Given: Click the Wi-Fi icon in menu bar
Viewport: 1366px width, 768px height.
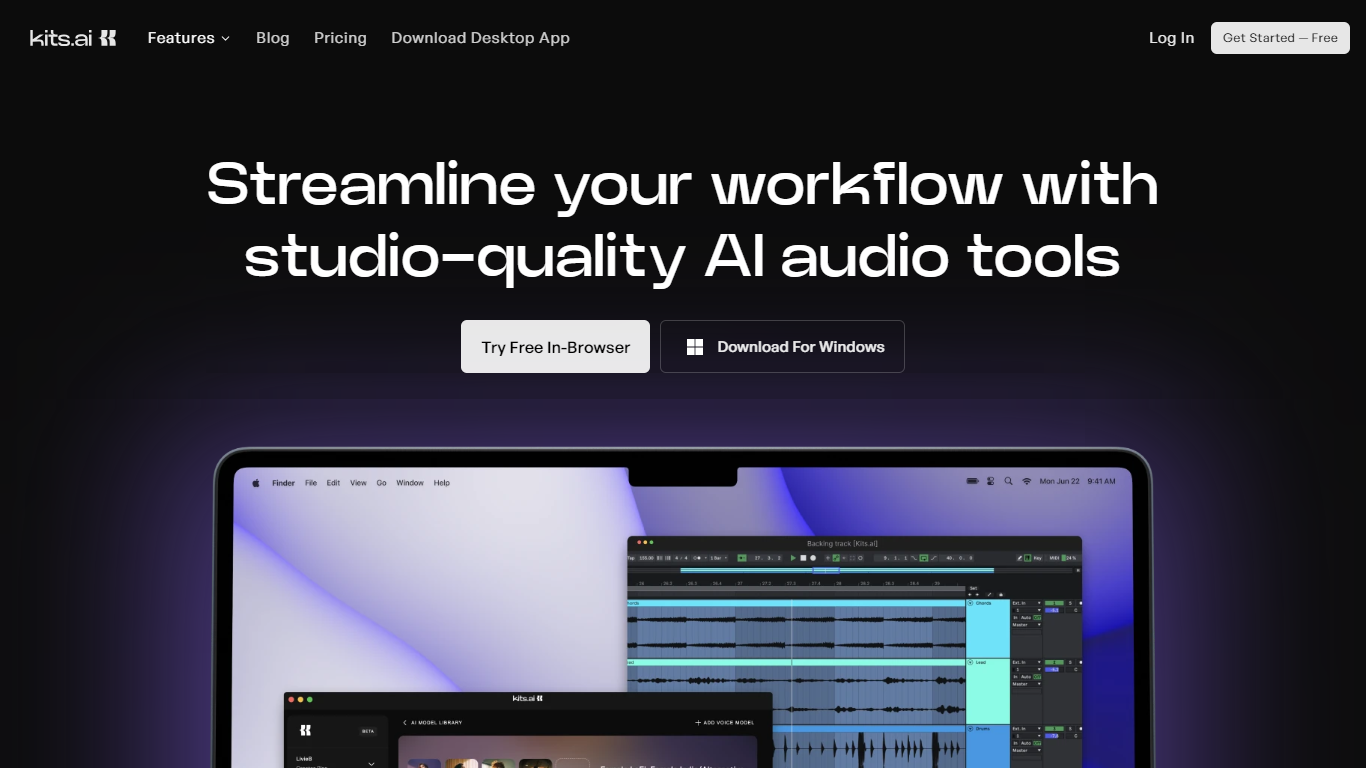Looking at the screenshot, I should pyautogui.click(x=1026, y=481).
